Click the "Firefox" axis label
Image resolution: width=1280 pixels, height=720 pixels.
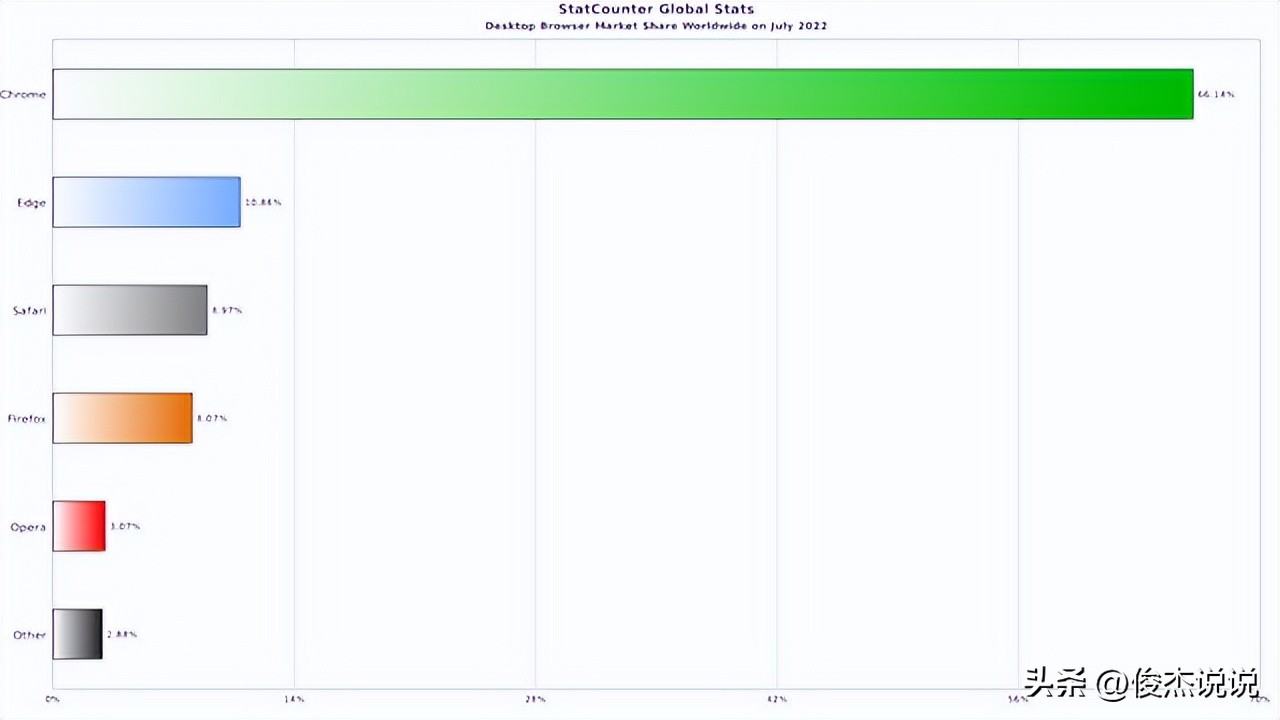(27, 419)
